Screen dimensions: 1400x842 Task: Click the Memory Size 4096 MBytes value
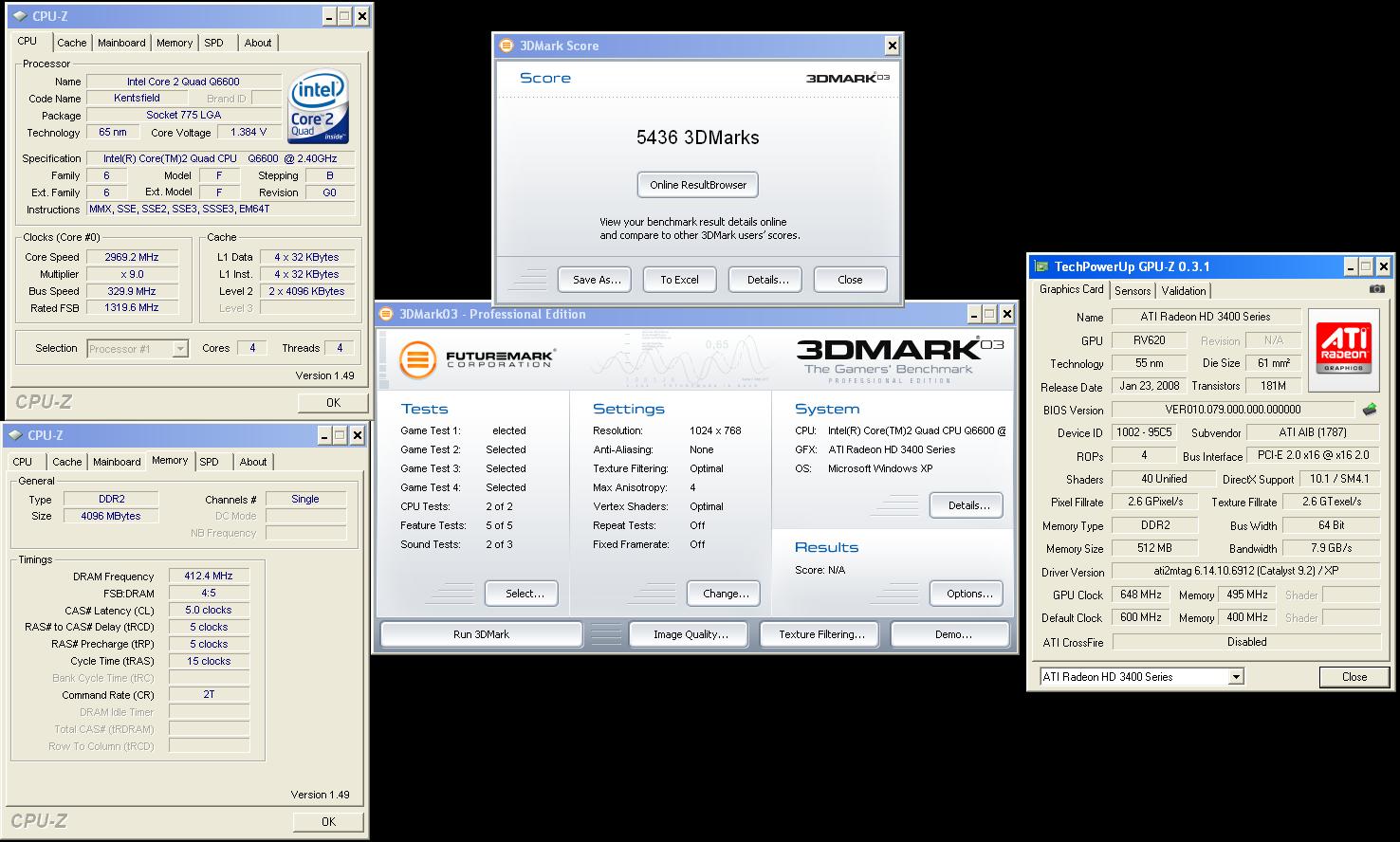[x=111, y=516]
